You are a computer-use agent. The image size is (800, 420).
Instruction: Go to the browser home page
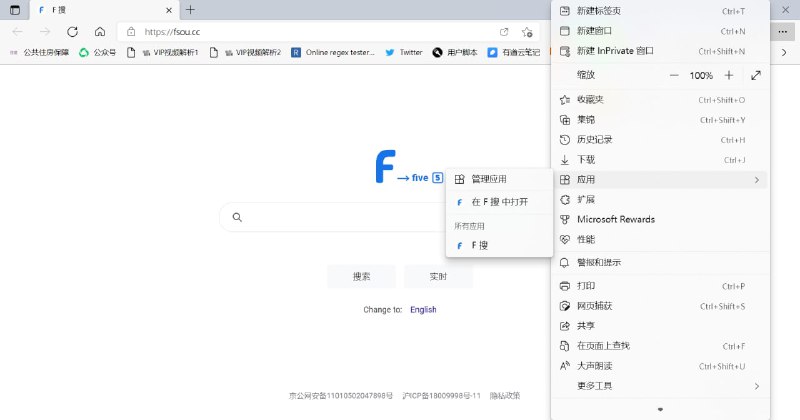[100, 32]
